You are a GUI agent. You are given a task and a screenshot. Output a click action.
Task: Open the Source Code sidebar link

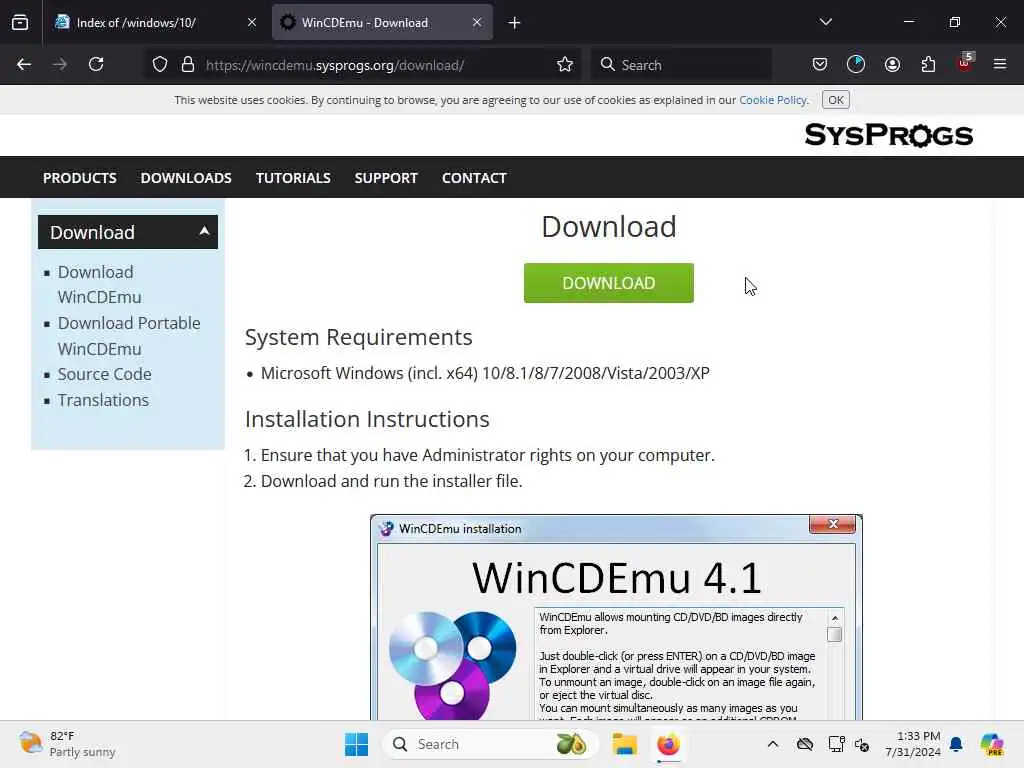coord(104,374)
